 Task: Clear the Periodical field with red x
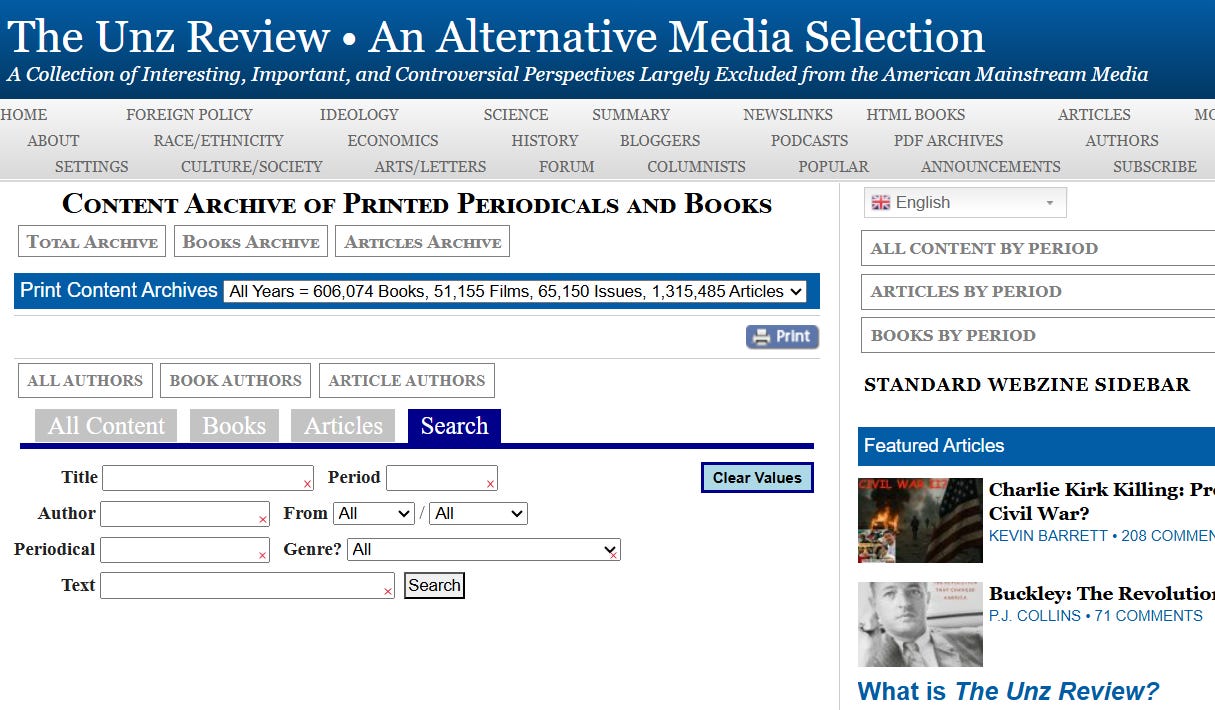263,556
